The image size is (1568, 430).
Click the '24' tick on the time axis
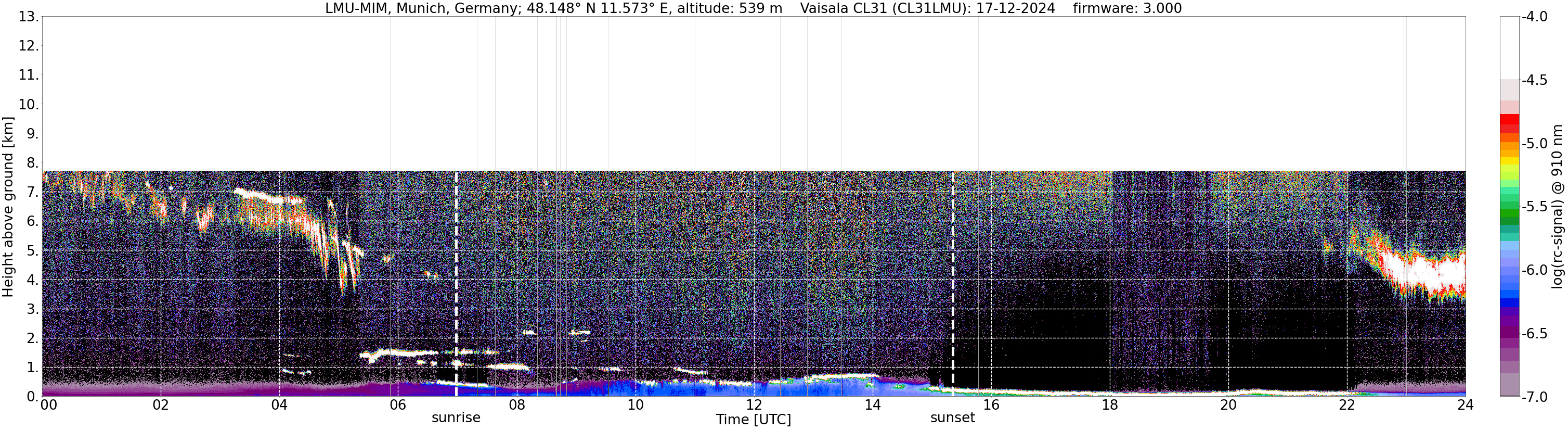click(x=1466, y=405)
